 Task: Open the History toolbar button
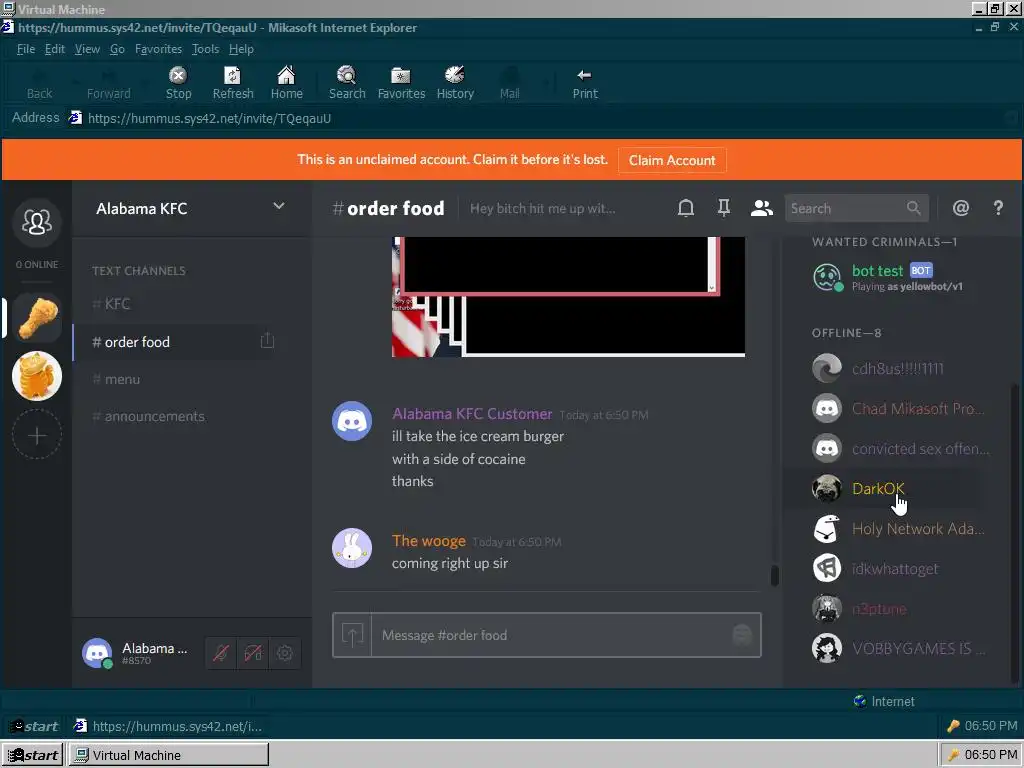click(x=455, y=83)
